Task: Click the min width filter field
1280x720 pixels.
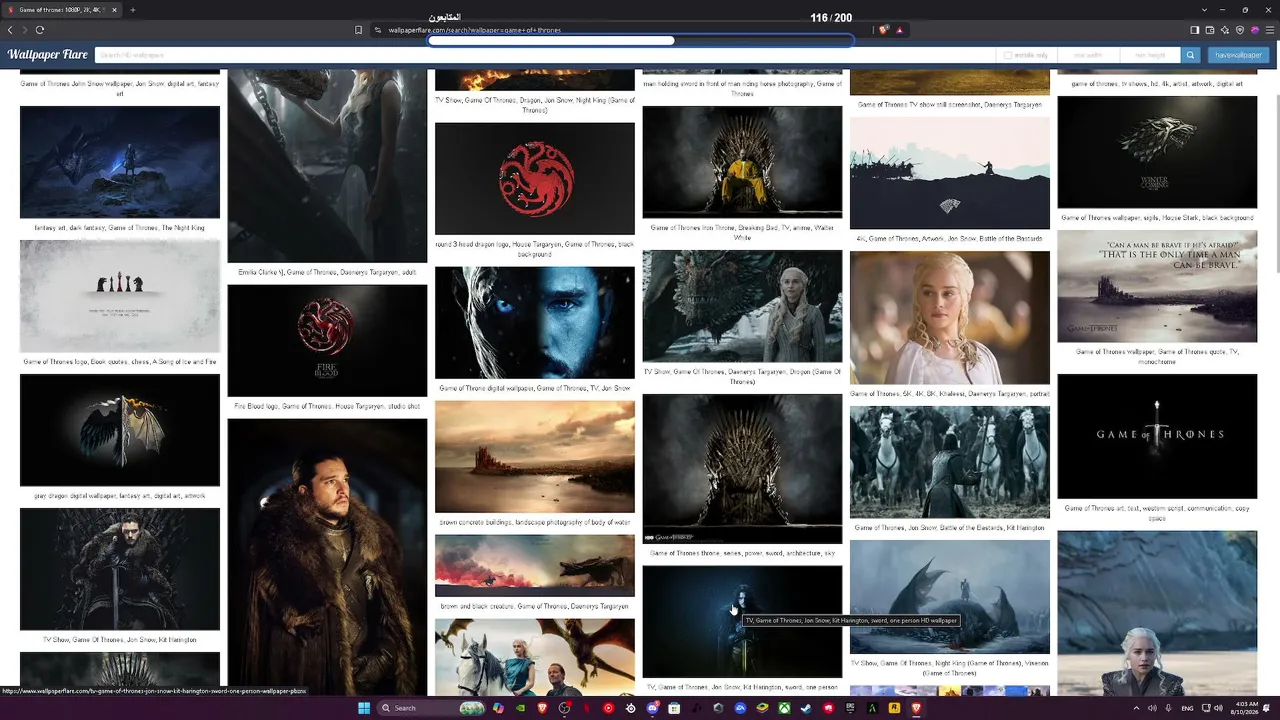Action: (1087, 55)
